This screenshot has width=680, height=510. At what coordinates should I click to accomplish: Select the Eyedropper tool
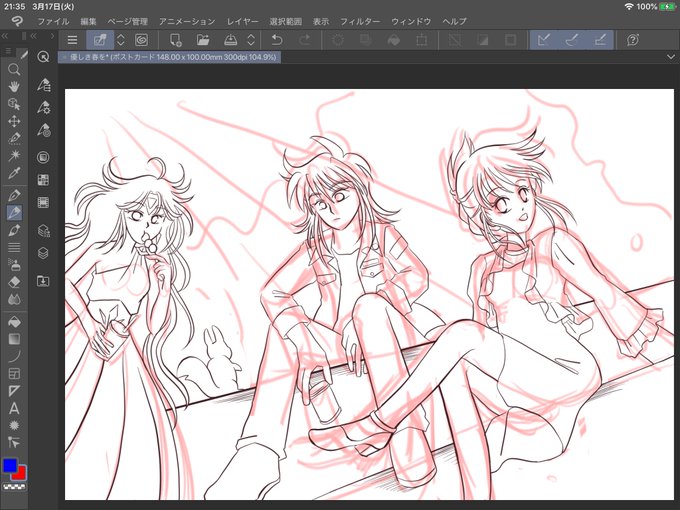[14, 173]
